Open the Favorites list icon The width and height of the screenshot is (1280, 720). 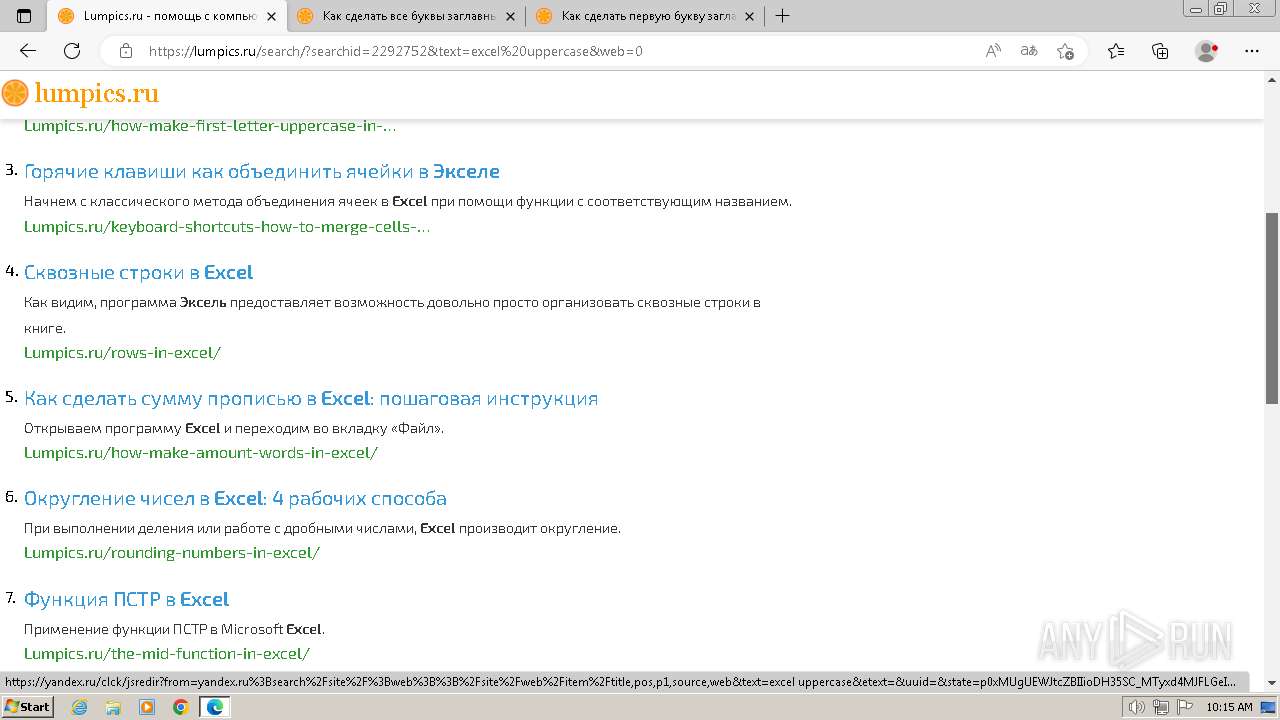coord(1116,51)
